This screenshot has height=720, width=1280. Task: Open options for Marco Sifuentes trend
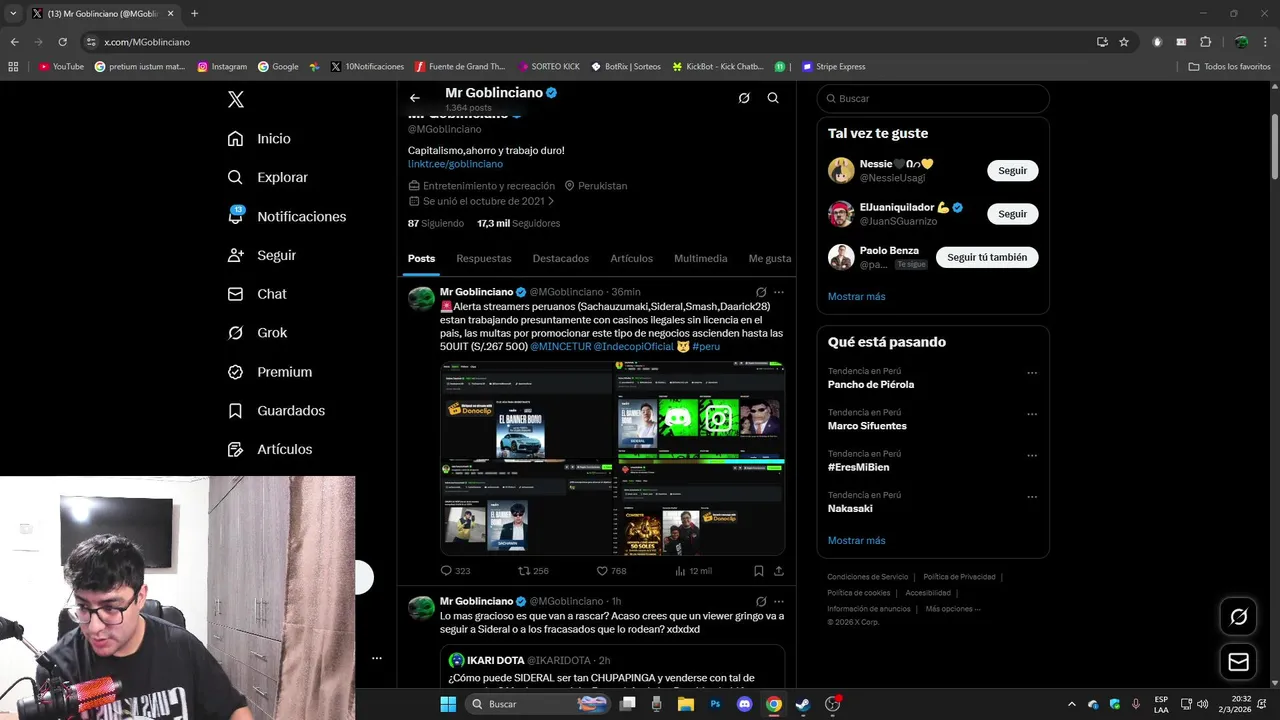tap(1032, 414)
